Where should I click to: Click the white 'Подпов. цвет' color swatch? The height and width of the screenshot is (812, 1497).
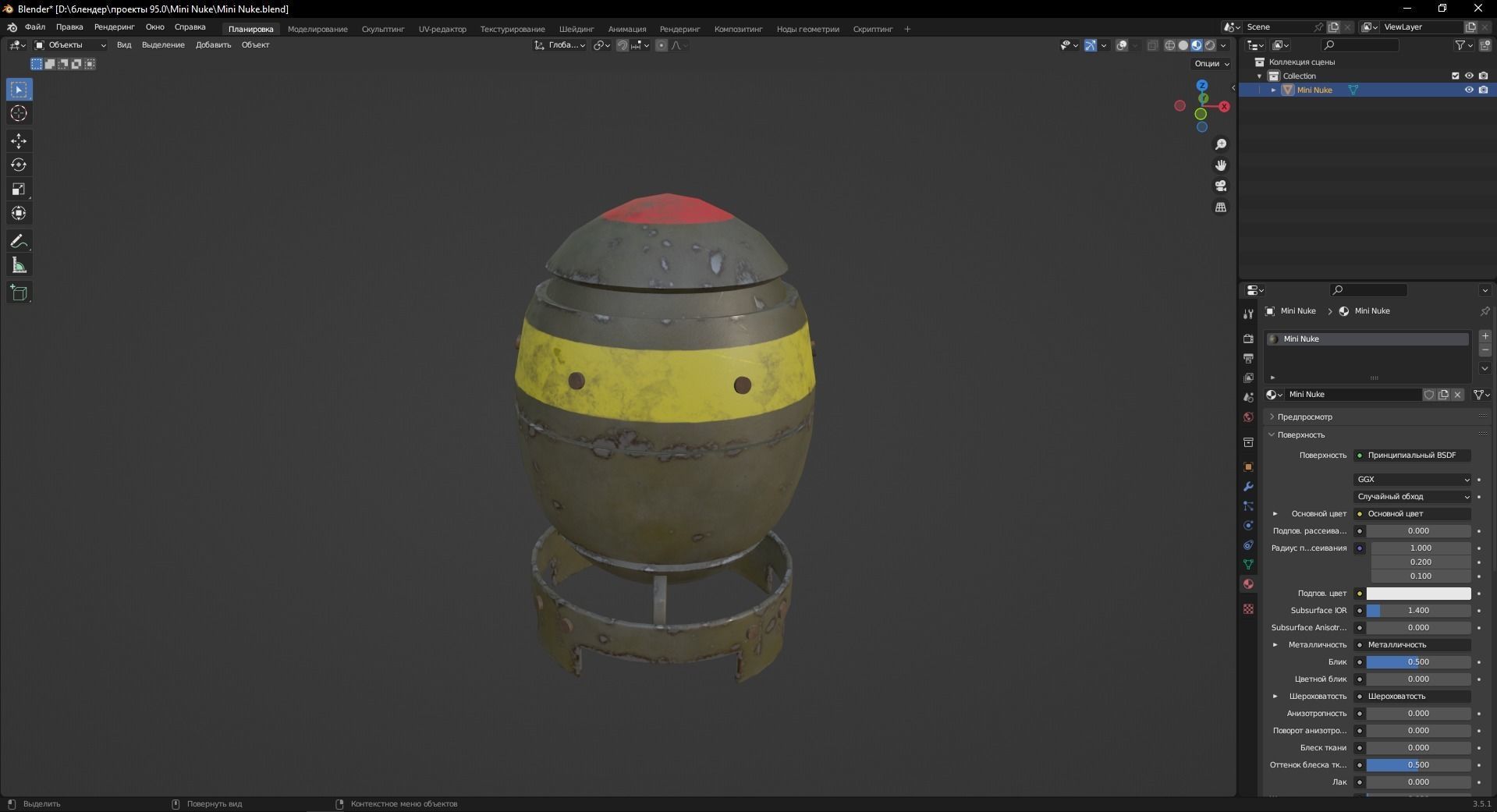1418,594
